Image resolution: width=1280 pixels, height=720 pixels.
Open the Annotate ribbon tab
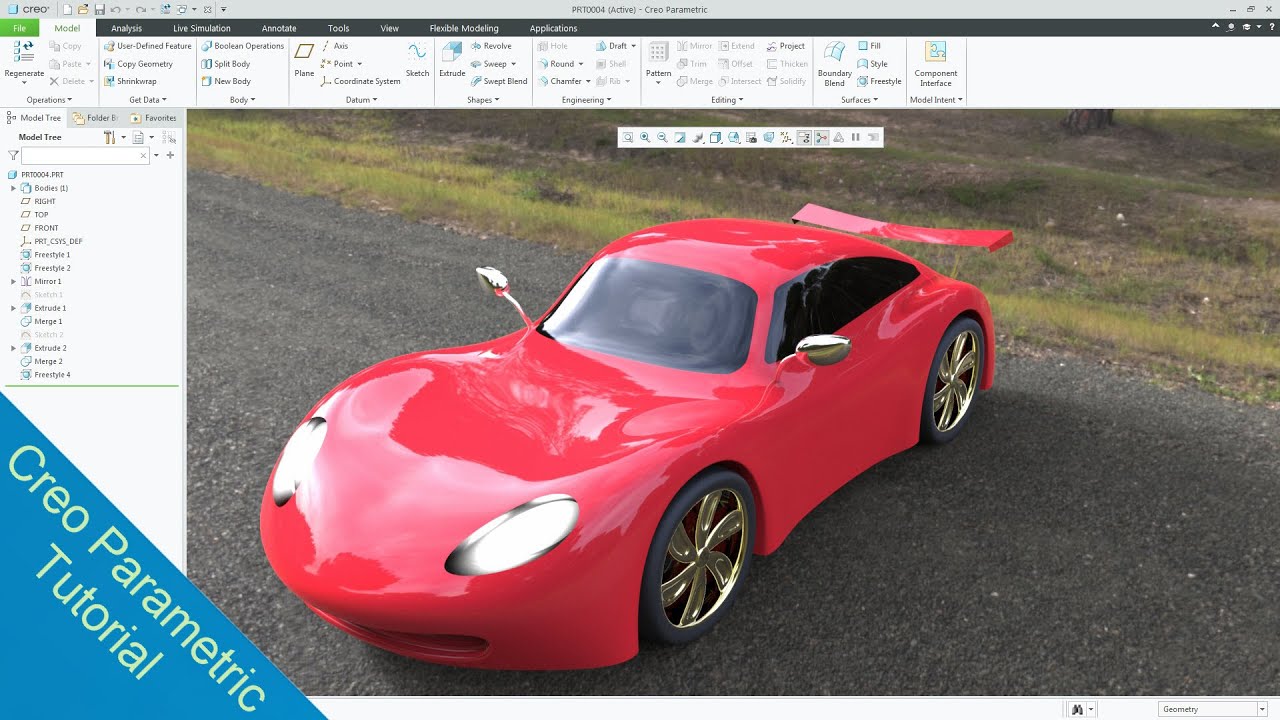pos(279,28)
